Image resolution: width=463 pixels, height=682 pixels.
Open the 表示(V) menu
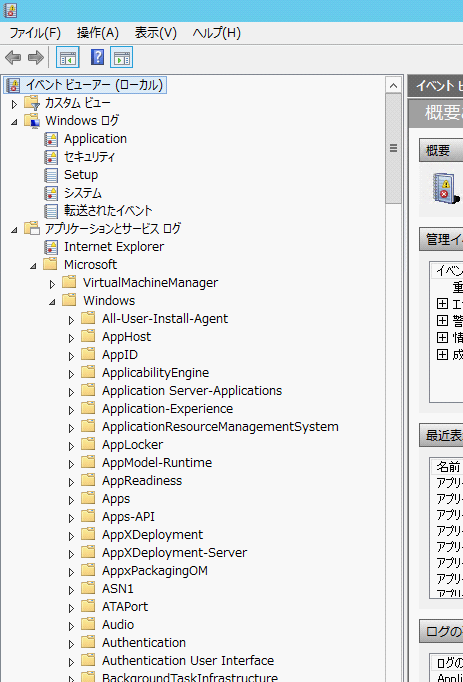pyautogui.click(x=156, y=33)
